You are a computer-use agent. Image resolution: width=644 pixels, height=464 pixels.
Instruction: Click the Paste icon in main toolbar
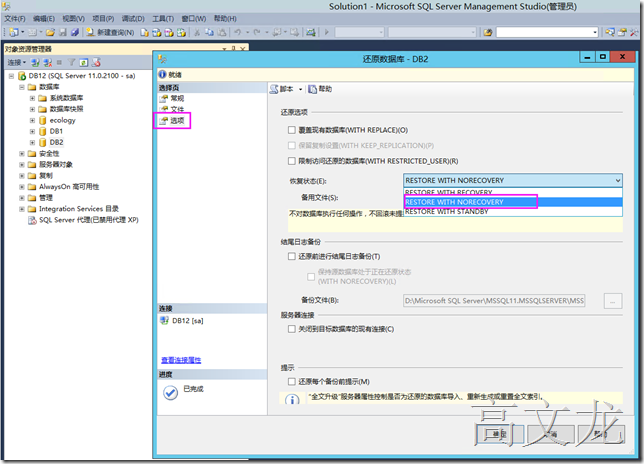point(222,32)
